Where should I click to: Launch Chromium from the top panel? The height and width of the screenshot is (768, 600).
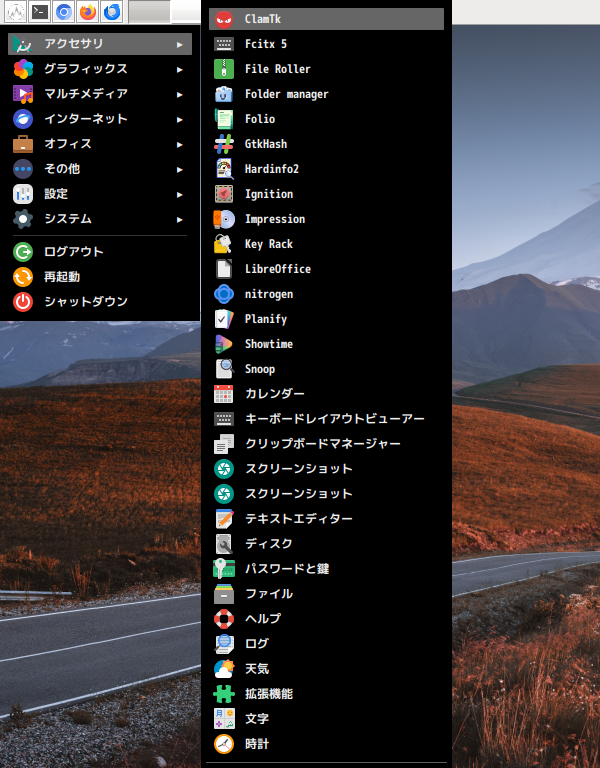click(64, 12)
